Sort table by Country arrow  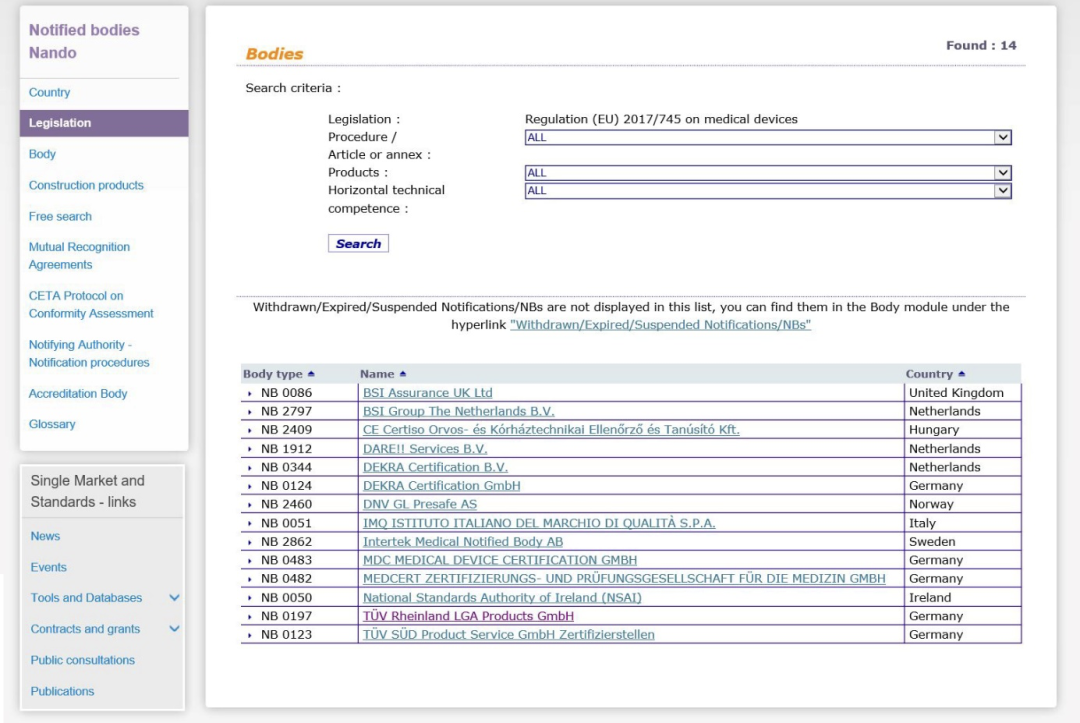962,374
